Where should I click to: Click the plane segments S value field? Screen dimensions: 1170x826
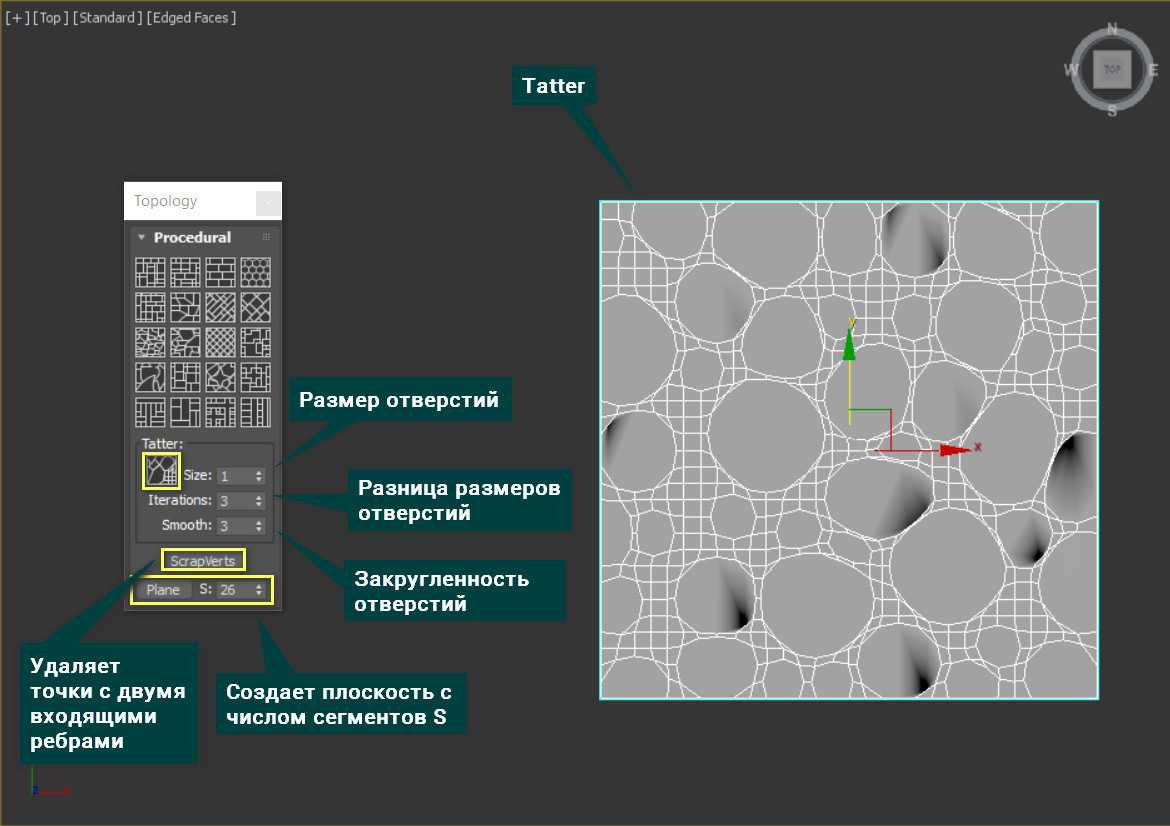(234, 590)
